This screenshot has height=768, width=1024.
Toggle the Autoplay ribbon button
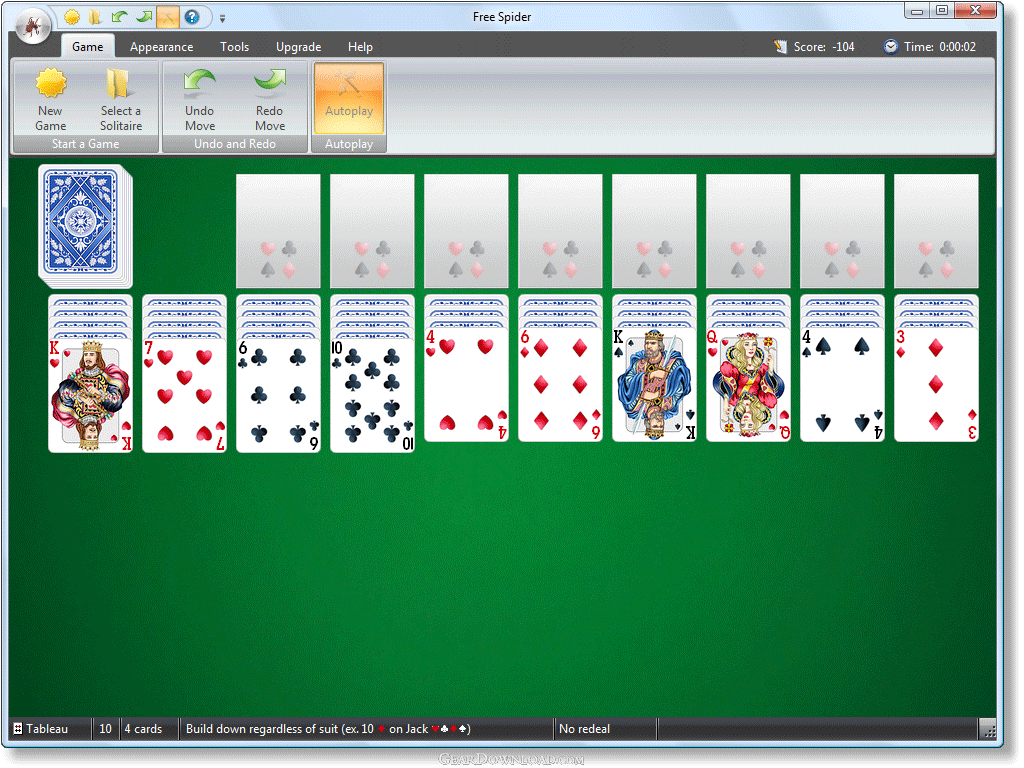pos(349,99)
